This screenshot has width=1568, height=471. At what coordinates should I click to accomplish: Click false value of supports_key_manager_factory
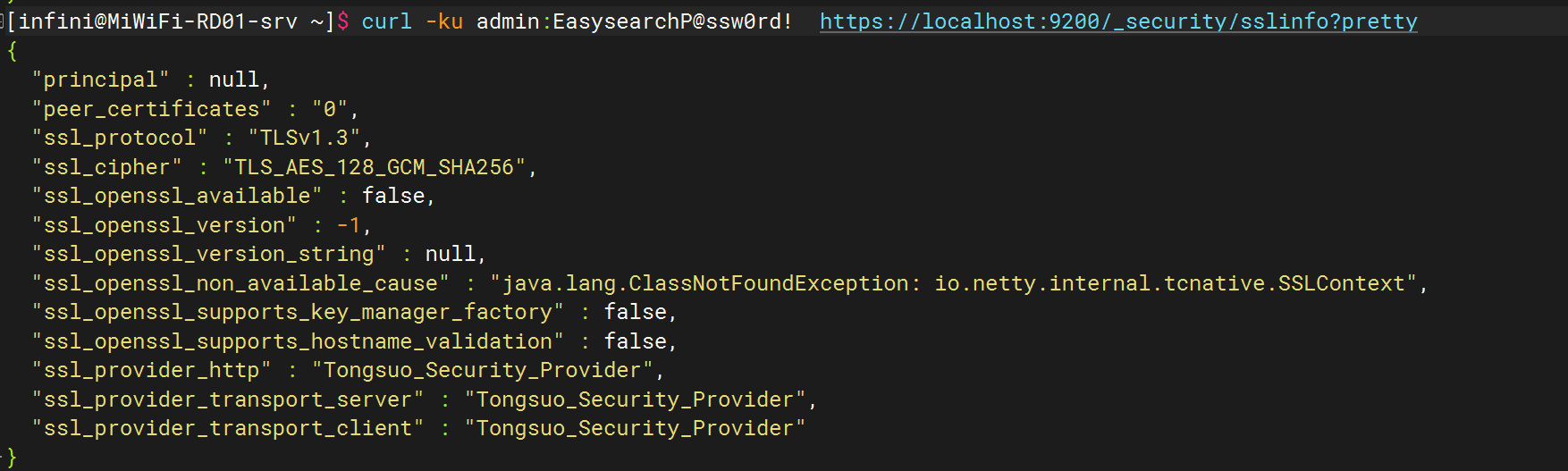pos(636,312)
